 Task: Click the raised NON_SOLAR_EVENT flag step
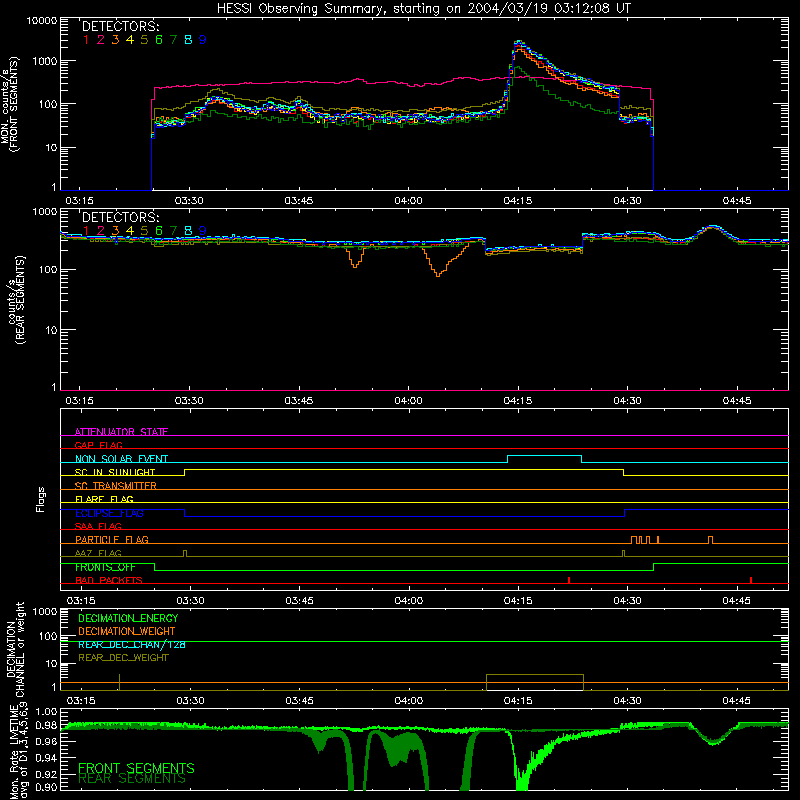tap(544, 456)
